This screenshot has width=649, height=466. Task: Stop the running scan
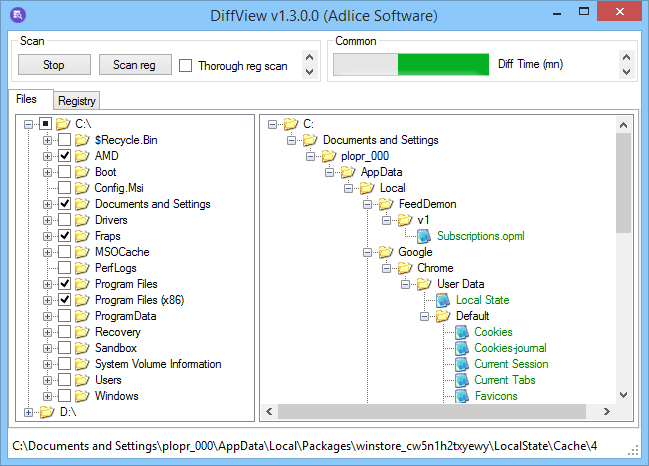[54, 65]
